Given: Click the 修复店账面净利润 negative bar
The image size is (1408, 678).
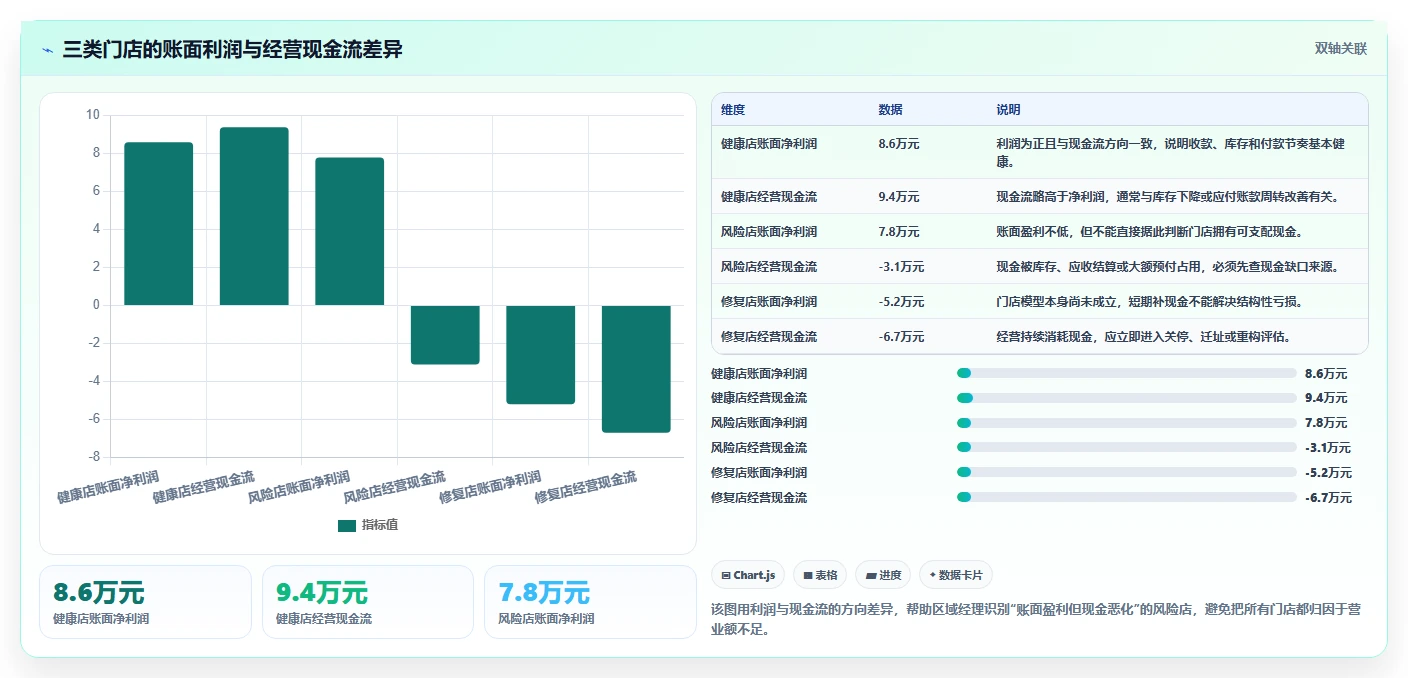Looking at the screenshot, I should click(x=540, y=354).
